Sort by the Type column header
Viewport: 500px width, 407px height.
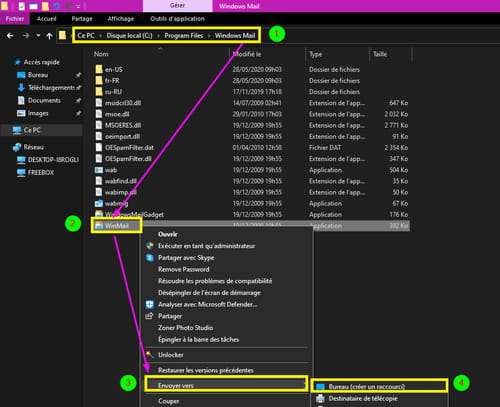[315, 54]
